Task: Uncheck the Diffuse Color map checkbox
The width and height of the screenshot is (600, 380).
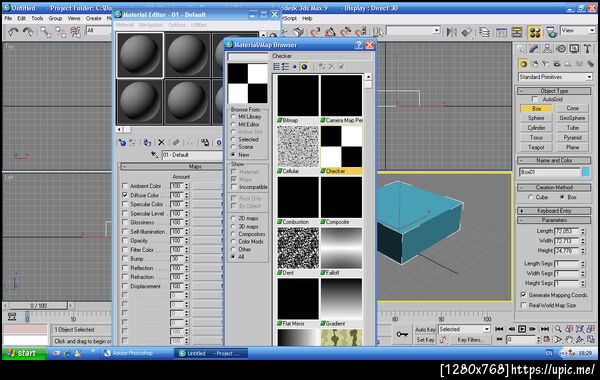Action: pos(125,195)
